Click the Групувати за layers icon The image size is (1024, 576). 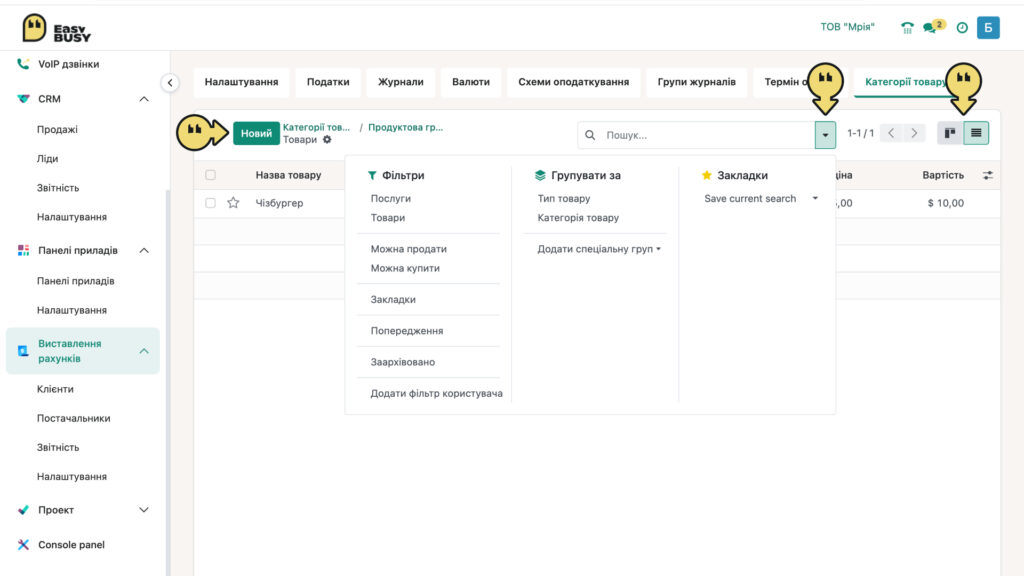(539, 175)
